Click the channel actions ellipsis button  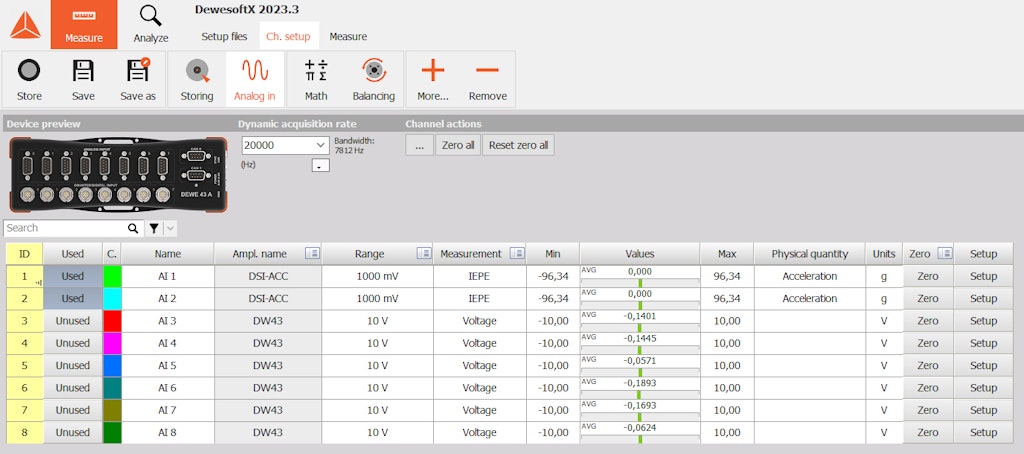click(419, 145)
